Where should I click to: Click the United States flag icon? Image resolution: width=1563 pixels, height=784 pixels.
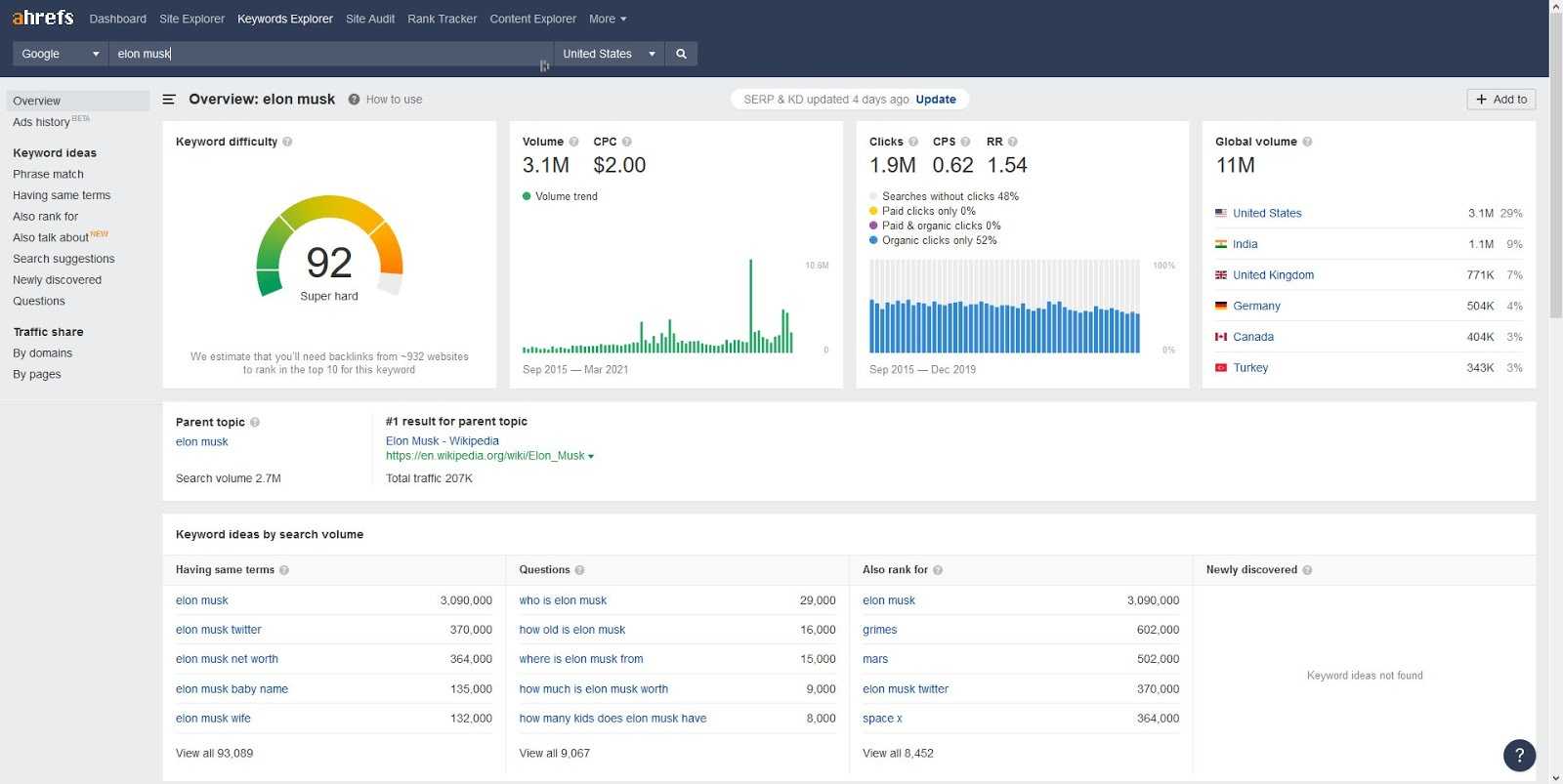[1221, 213]
